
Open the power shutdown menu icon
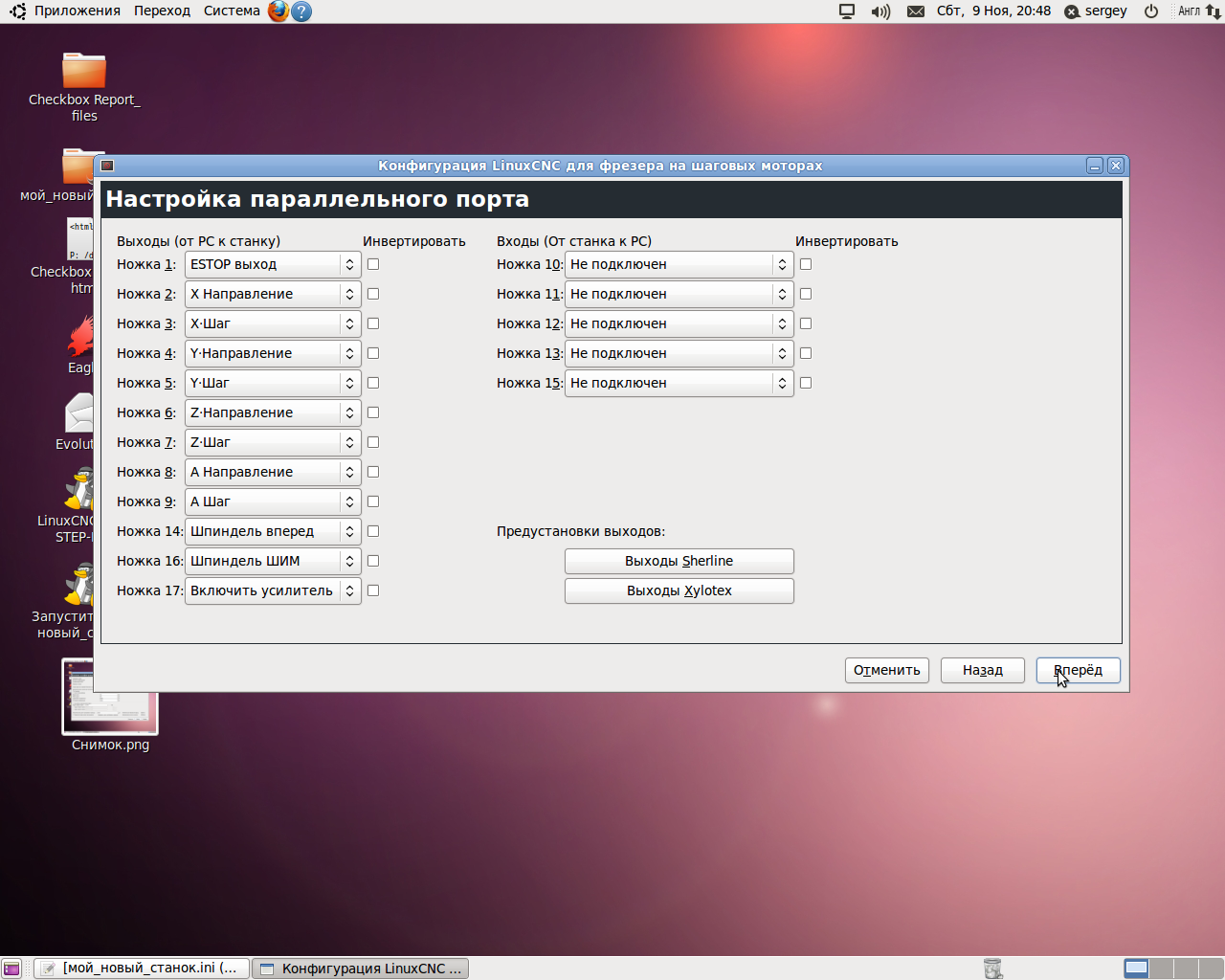coord(1151,11)
